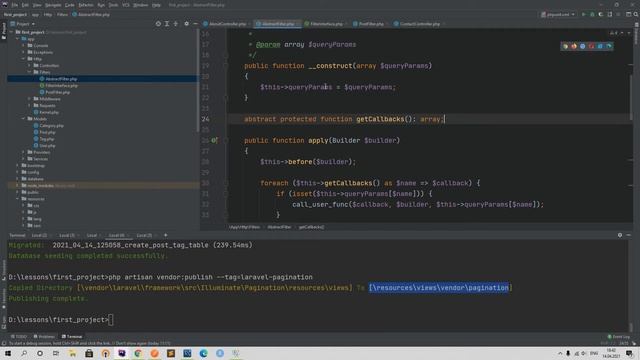This screenshot has height=360, width=640.
Task: Open the VCS menu
Action: [126, 5]
